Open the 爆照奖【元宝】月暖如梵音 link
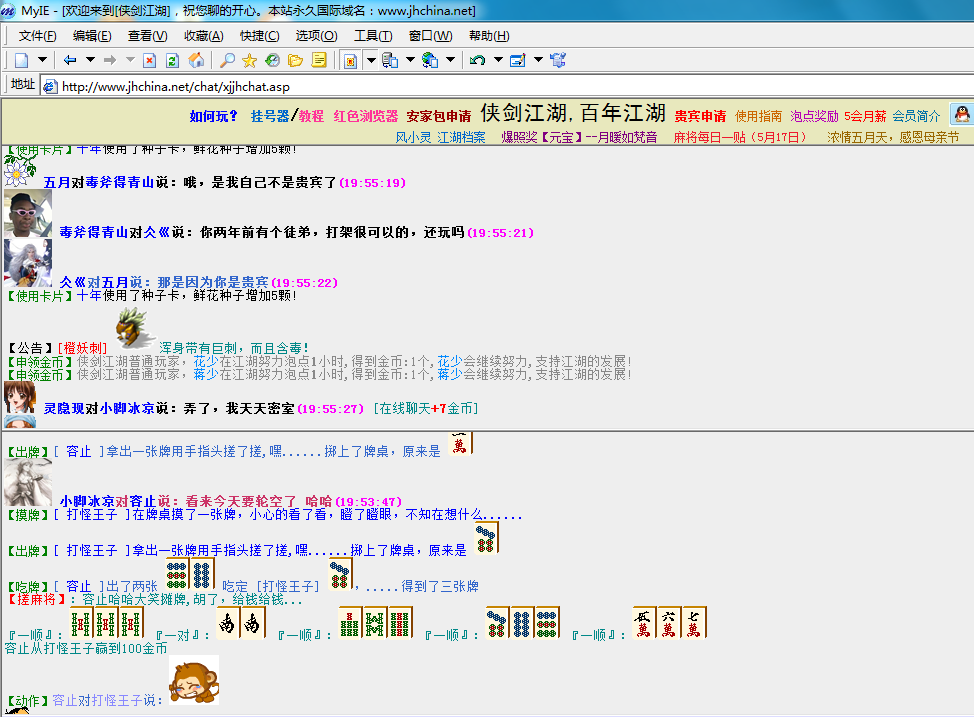 click(x=579, y=137)
